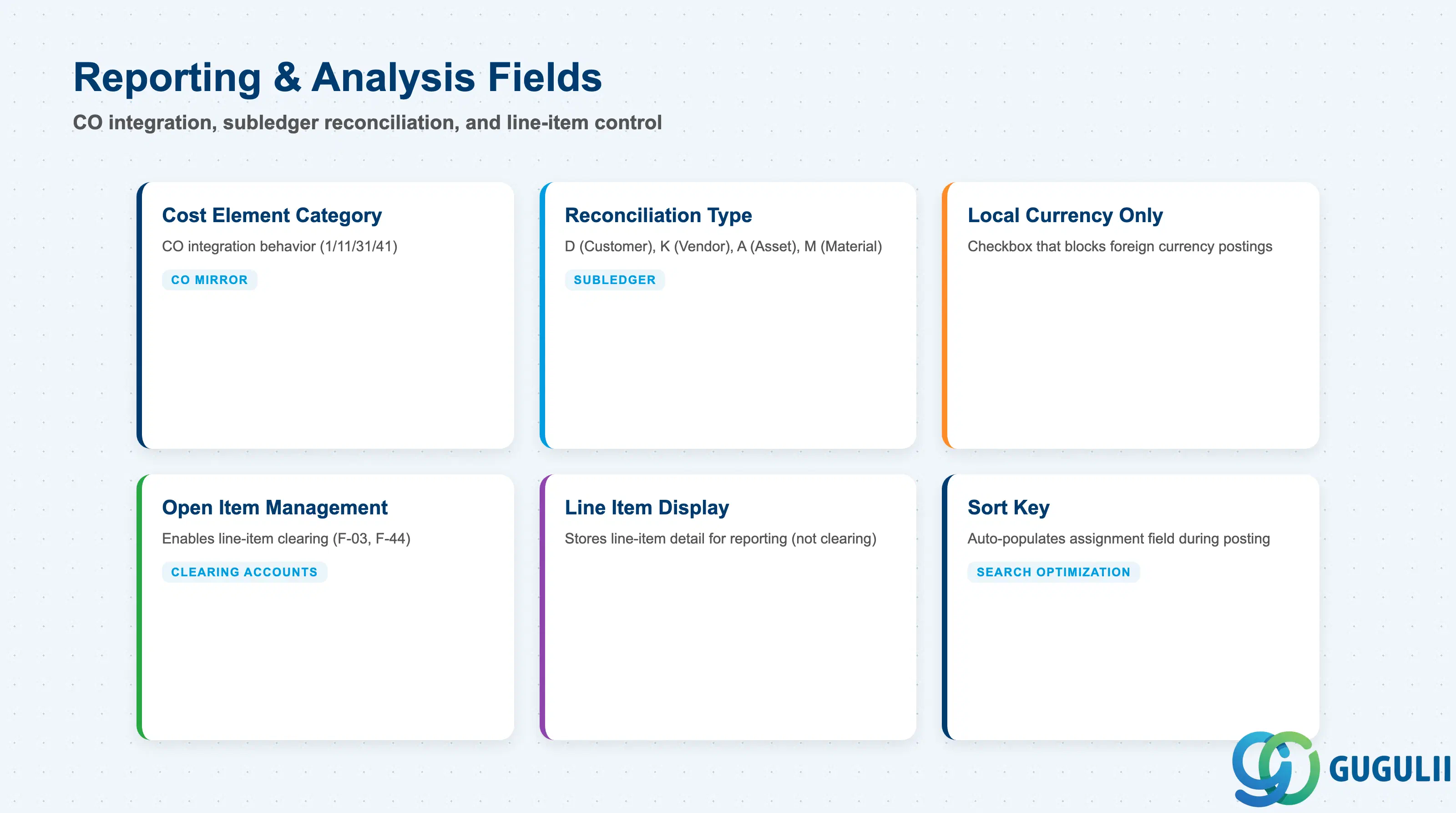The width and height of the screenshot is (1456, 813).
Task: Click the GUGULII brand text
Action: coord(1390,769)
